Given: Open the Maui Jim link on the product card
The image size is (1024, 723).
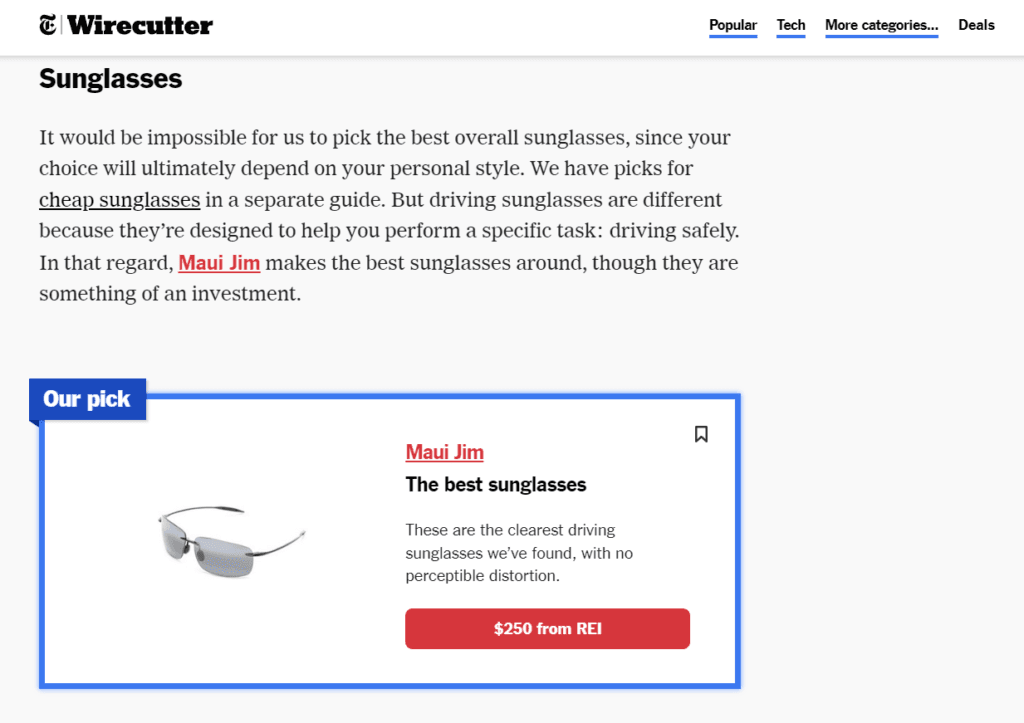Looking at the screenshot, I should click(444, 452).
